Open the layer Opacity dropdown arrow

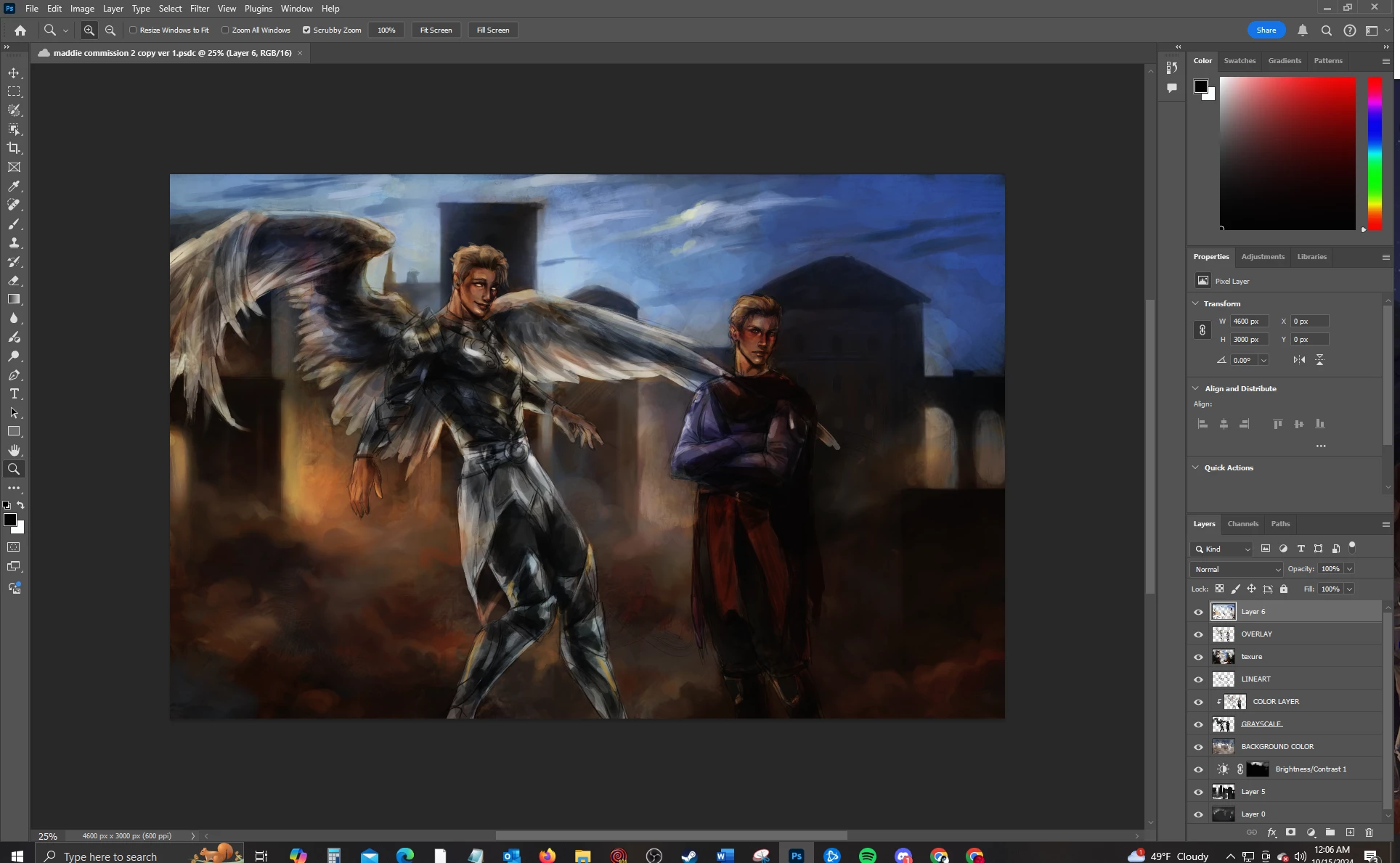pyautogui.click(x=1349, y=569)
